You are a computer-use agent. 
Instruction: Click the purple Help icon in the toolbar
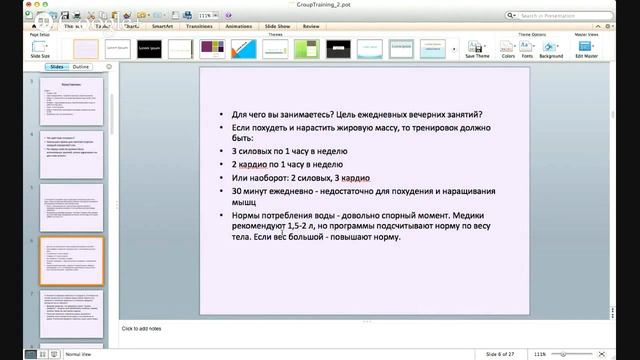coord(228,16)
